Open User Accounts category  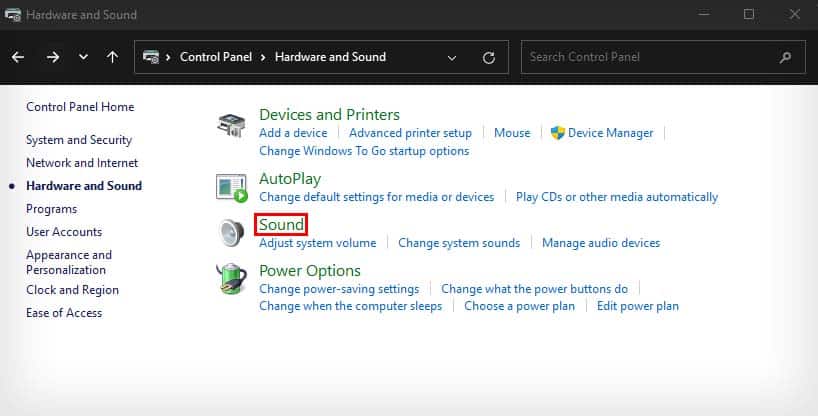(x=64, y=232)
